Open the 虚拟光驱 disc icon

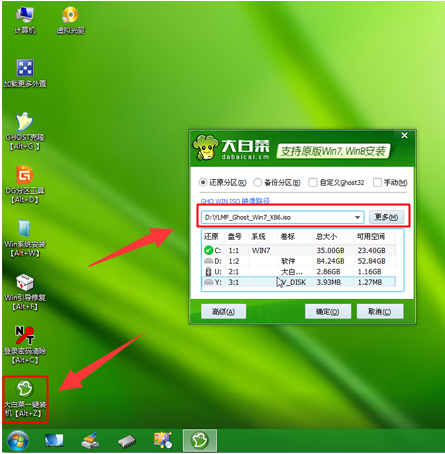coord(70,20)
